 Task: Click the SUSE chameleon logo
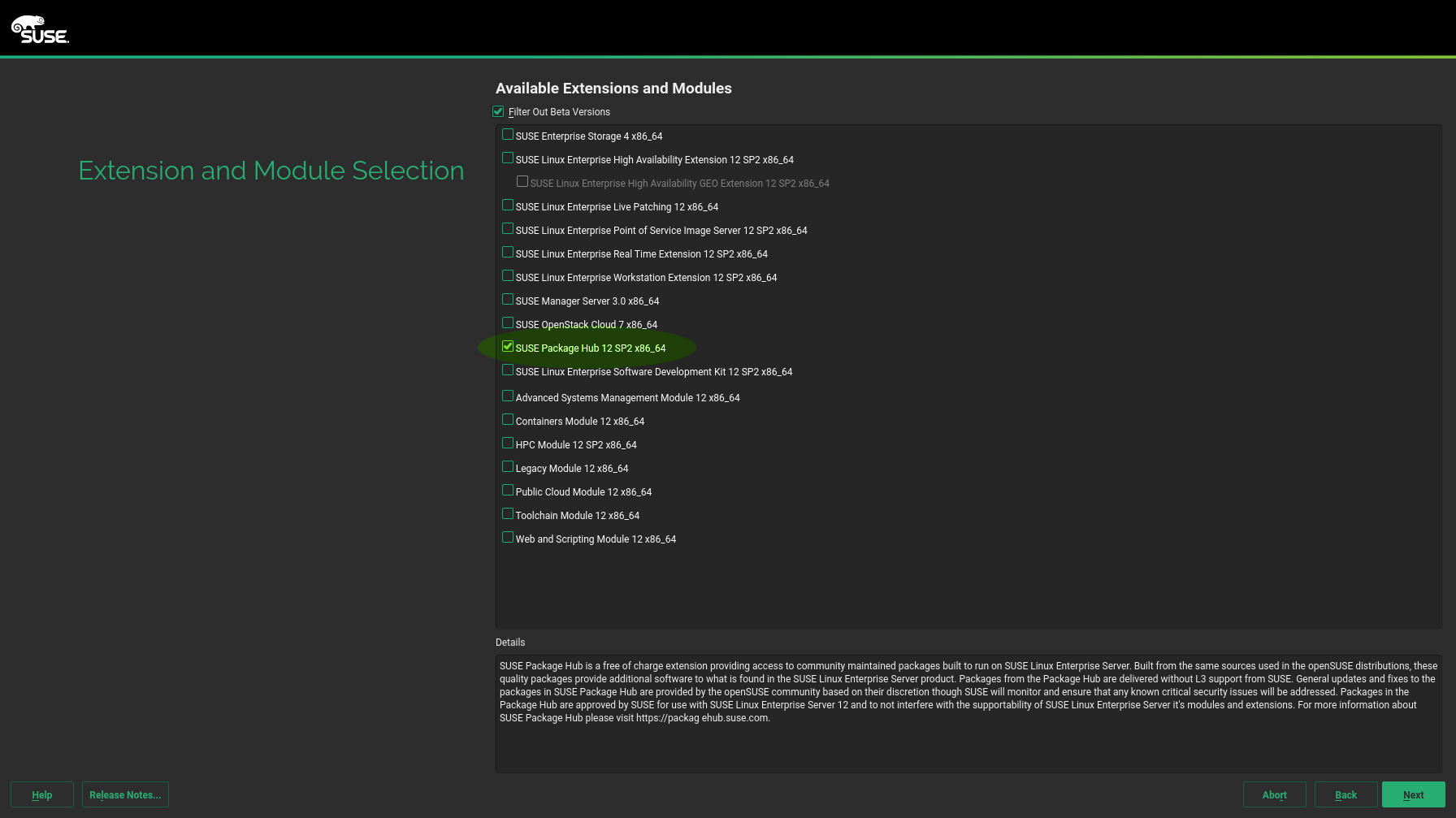tap(40, 30)
